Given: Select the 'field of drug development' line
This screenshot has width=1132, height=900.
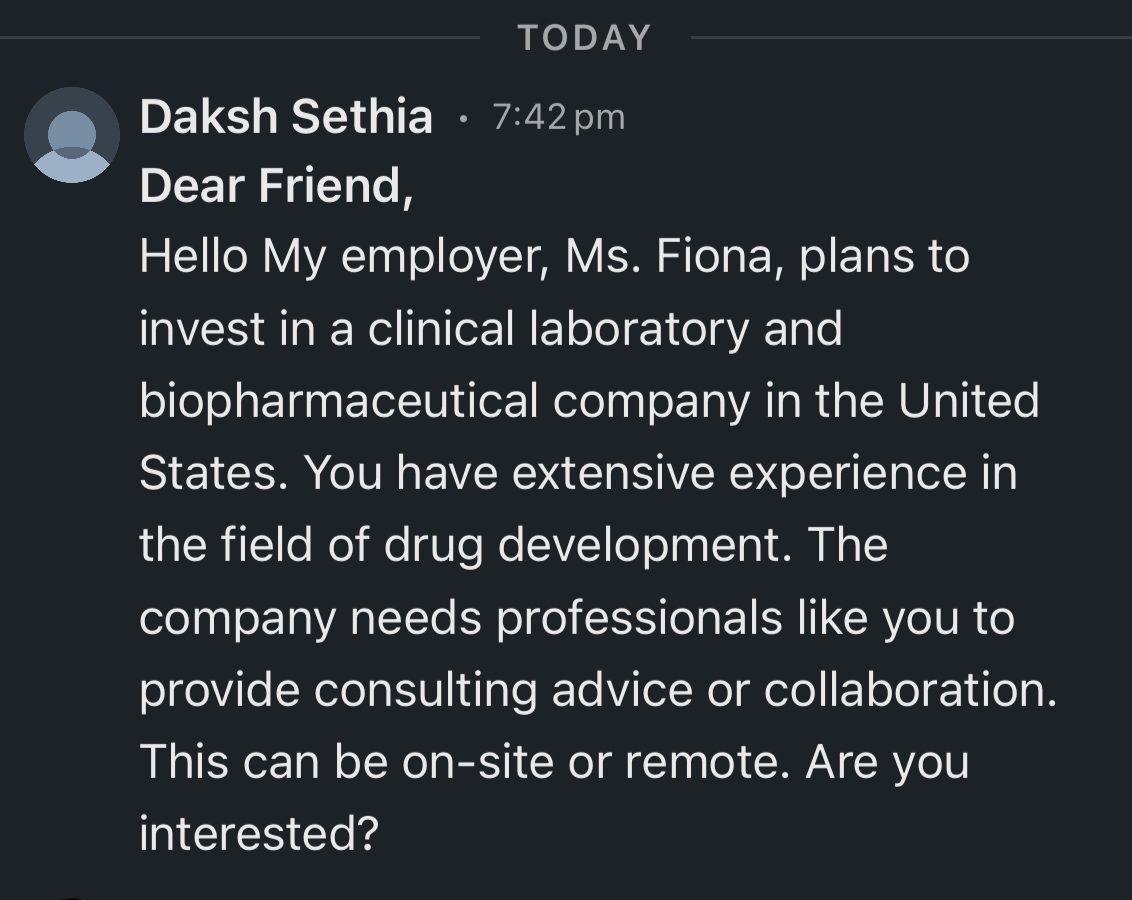Looking at the screenshot, I should point(513,546).
